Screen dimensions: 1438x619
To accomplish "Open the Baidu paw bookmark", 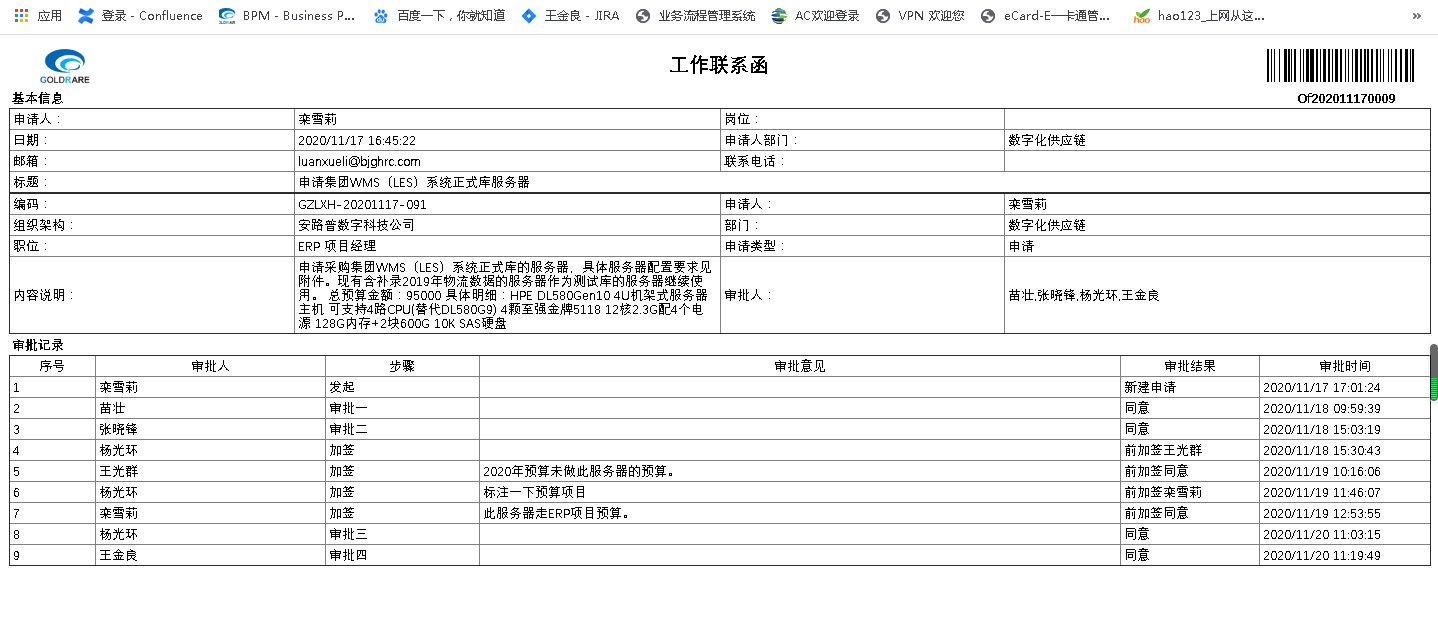I will (439, 16).
